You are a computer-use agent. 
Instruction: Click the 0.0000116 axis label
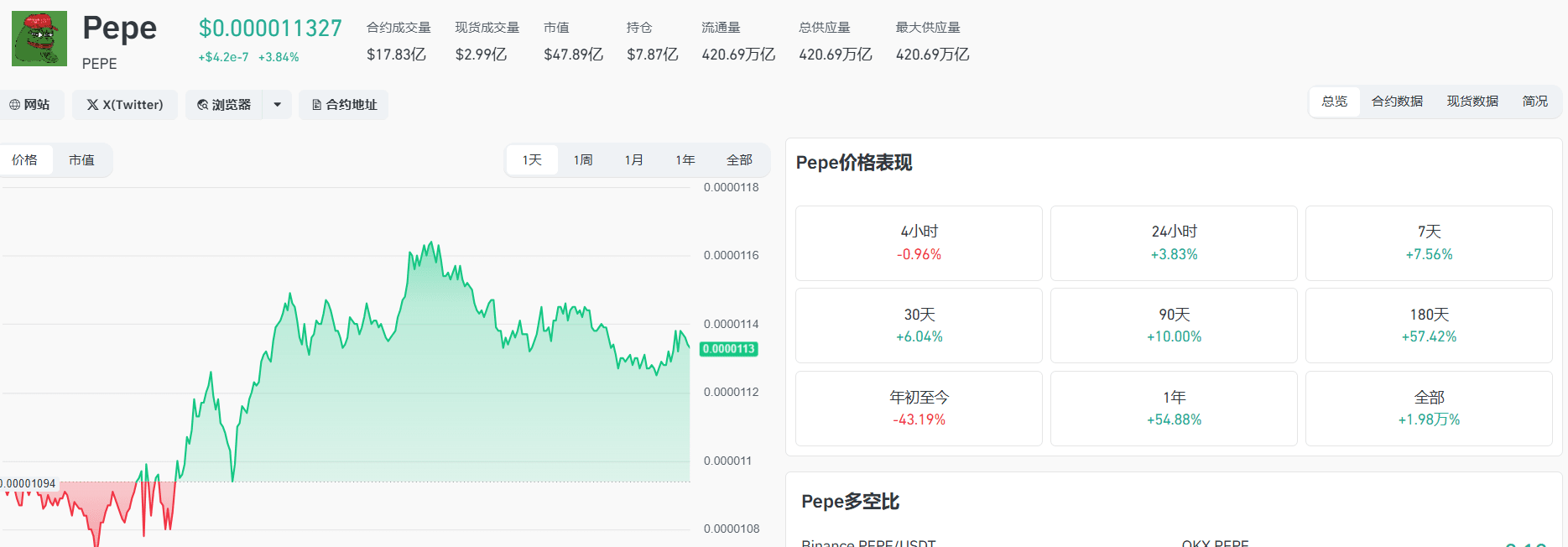tap(731, 255)
